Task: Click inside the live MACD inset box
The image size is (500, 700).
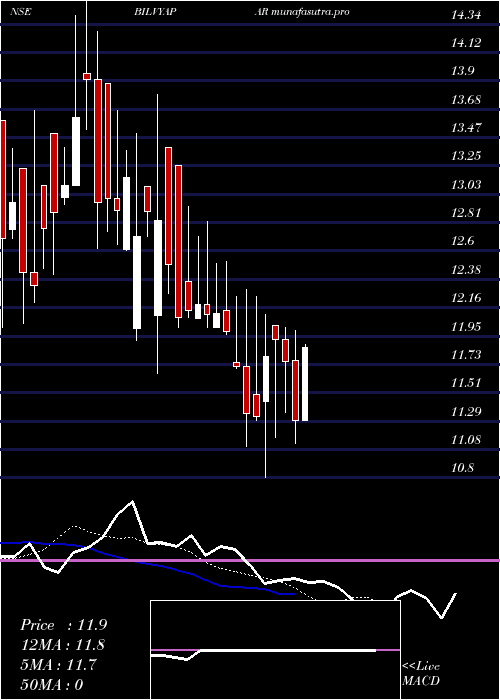Action: click(275, 650)
